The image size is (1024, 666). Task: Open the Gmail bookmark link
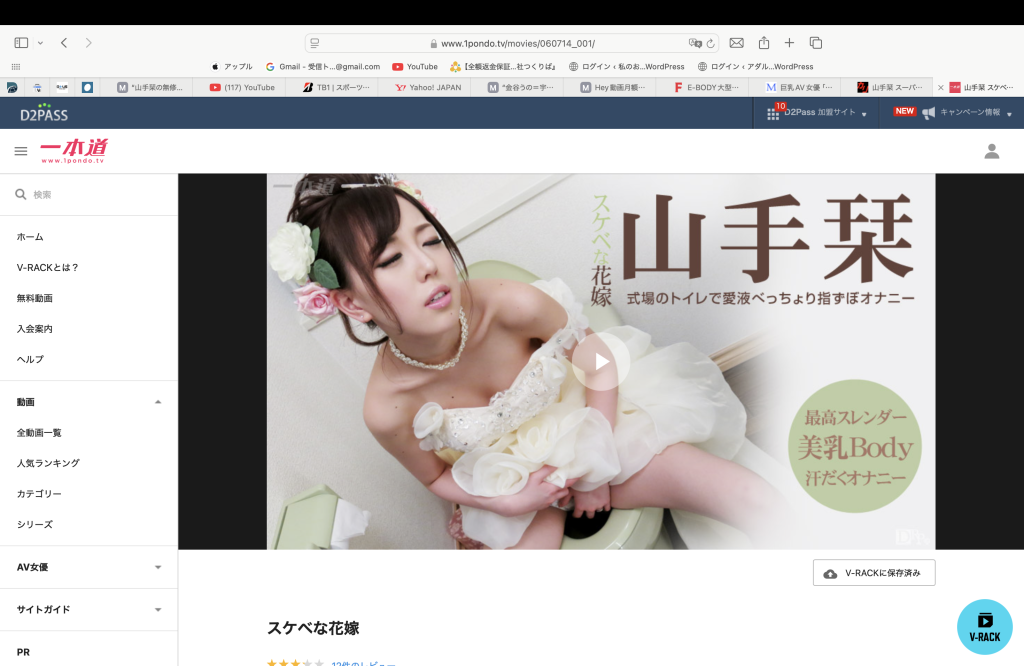pyautogui.click(x=323, y=67)
